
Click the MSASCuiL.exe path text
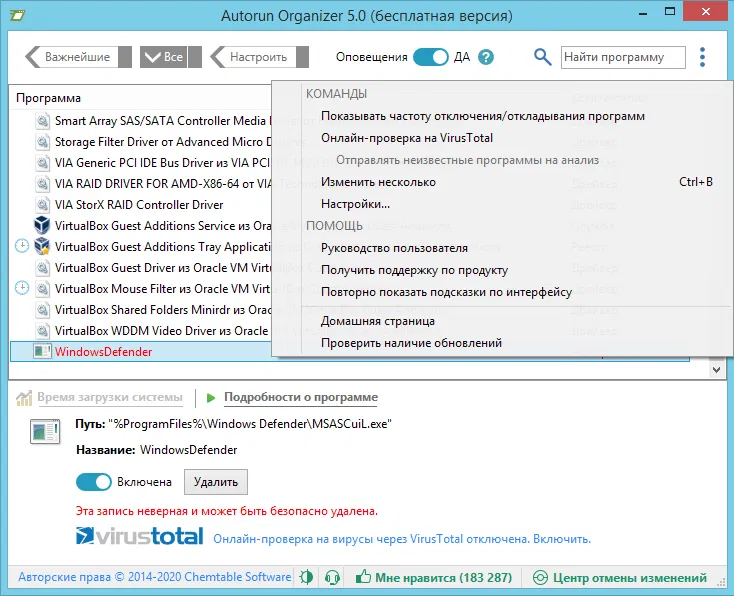(250, 424)
